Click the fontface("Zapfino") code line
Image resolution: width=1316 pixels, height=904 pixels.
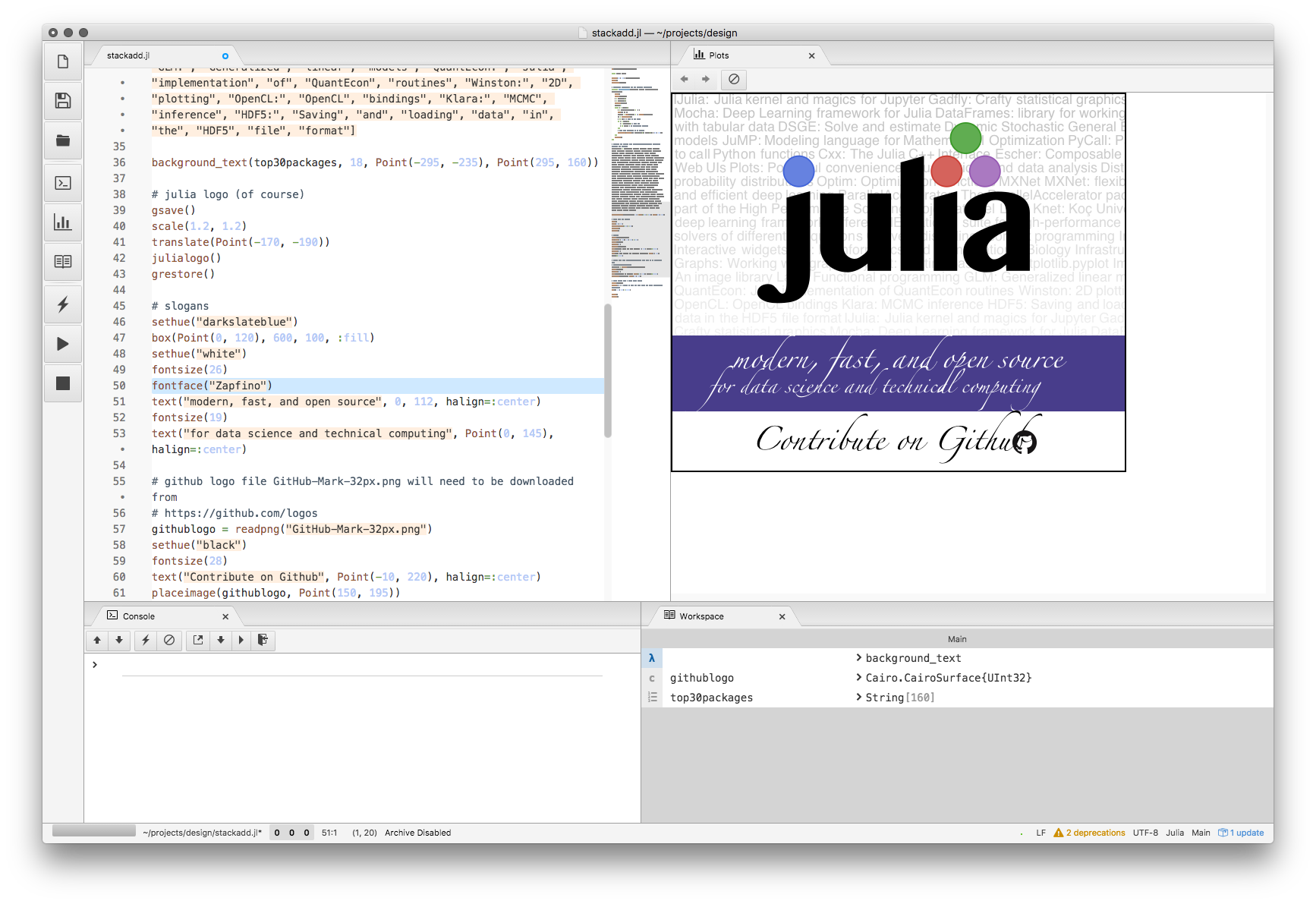click(x=212, y=386)
